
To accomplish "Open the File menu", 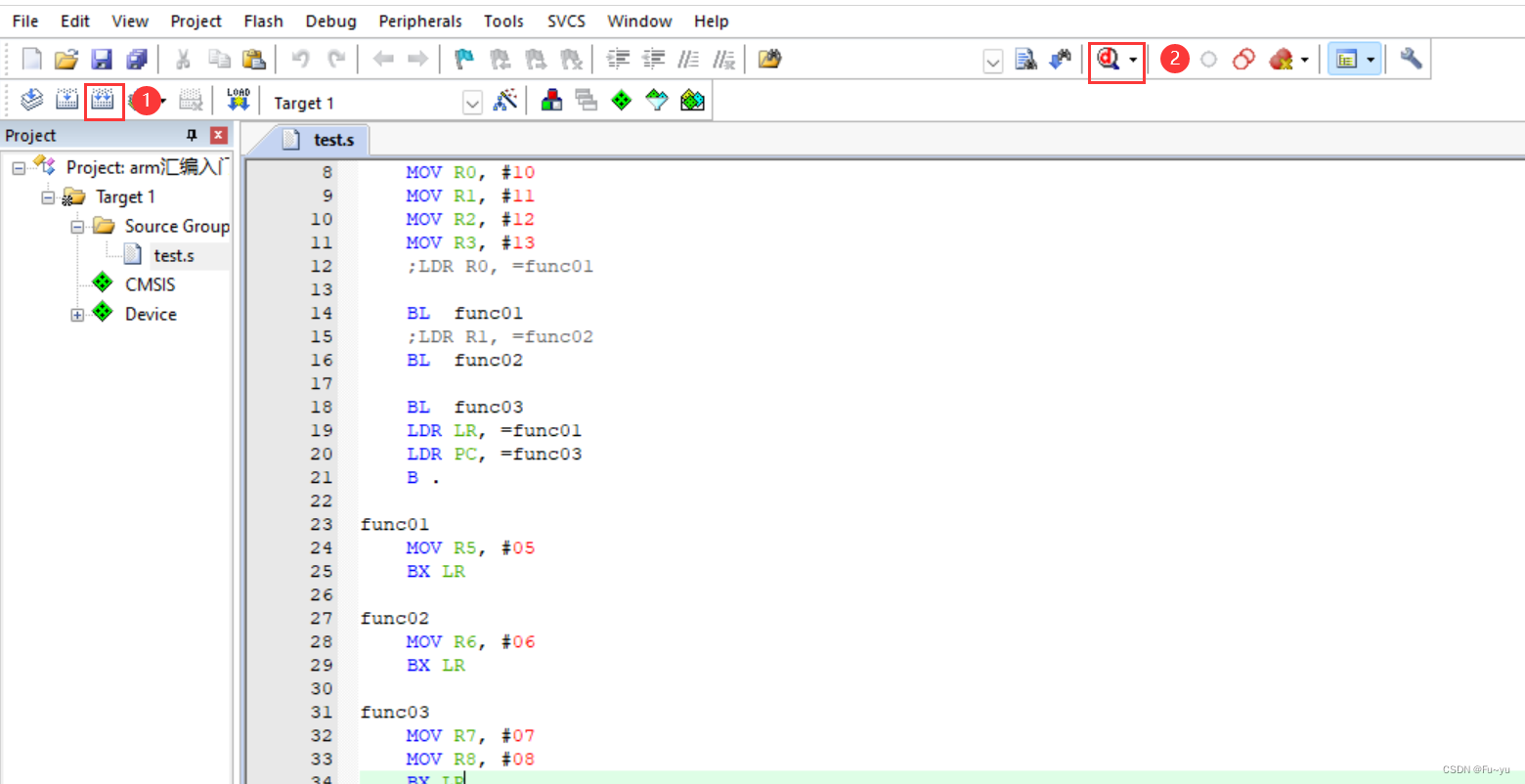I will (x=25, y=21).
